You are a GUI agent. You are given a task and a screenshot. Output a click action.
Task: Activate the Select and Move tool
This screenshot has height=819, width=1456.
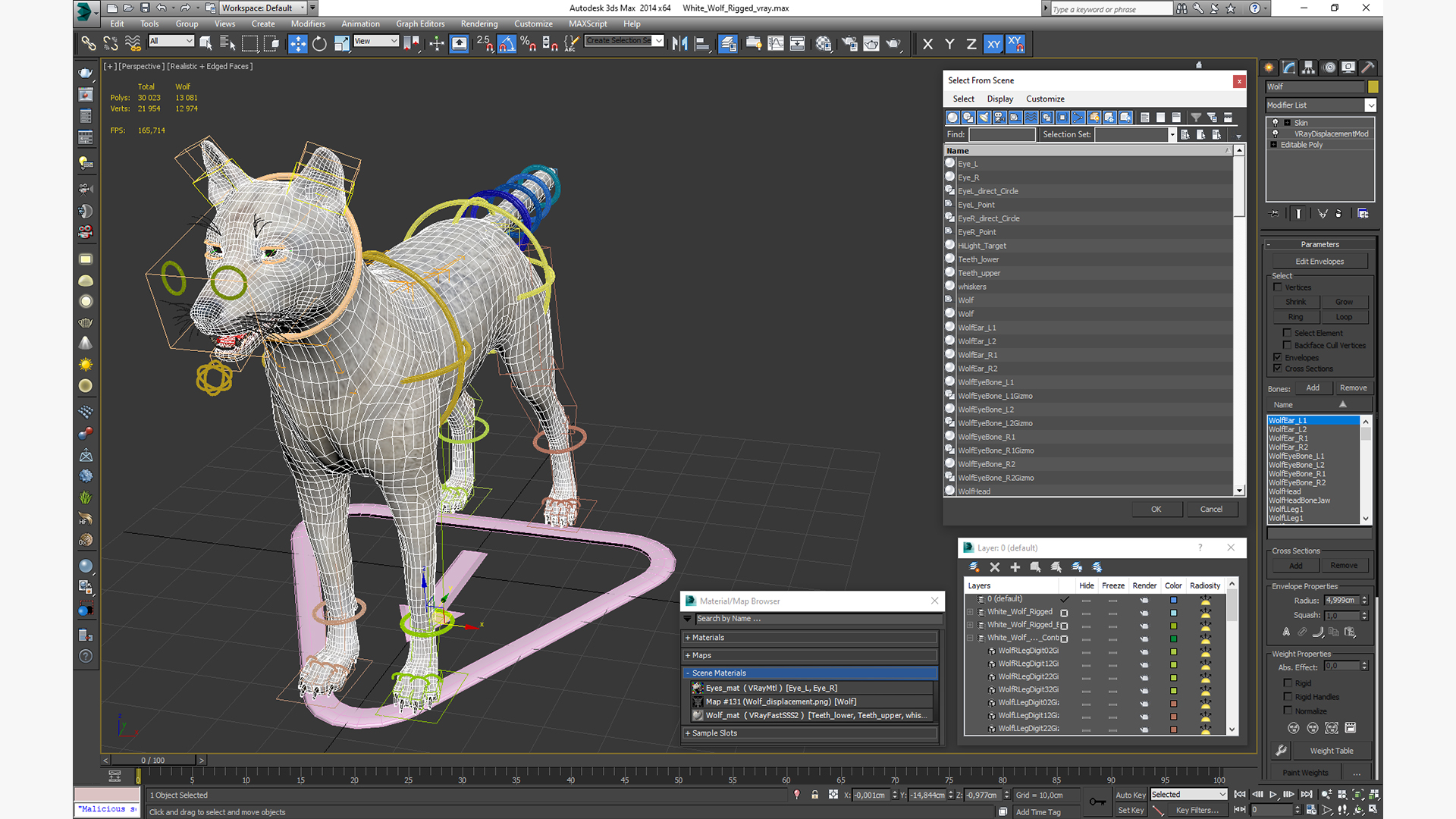pos(297,44)
